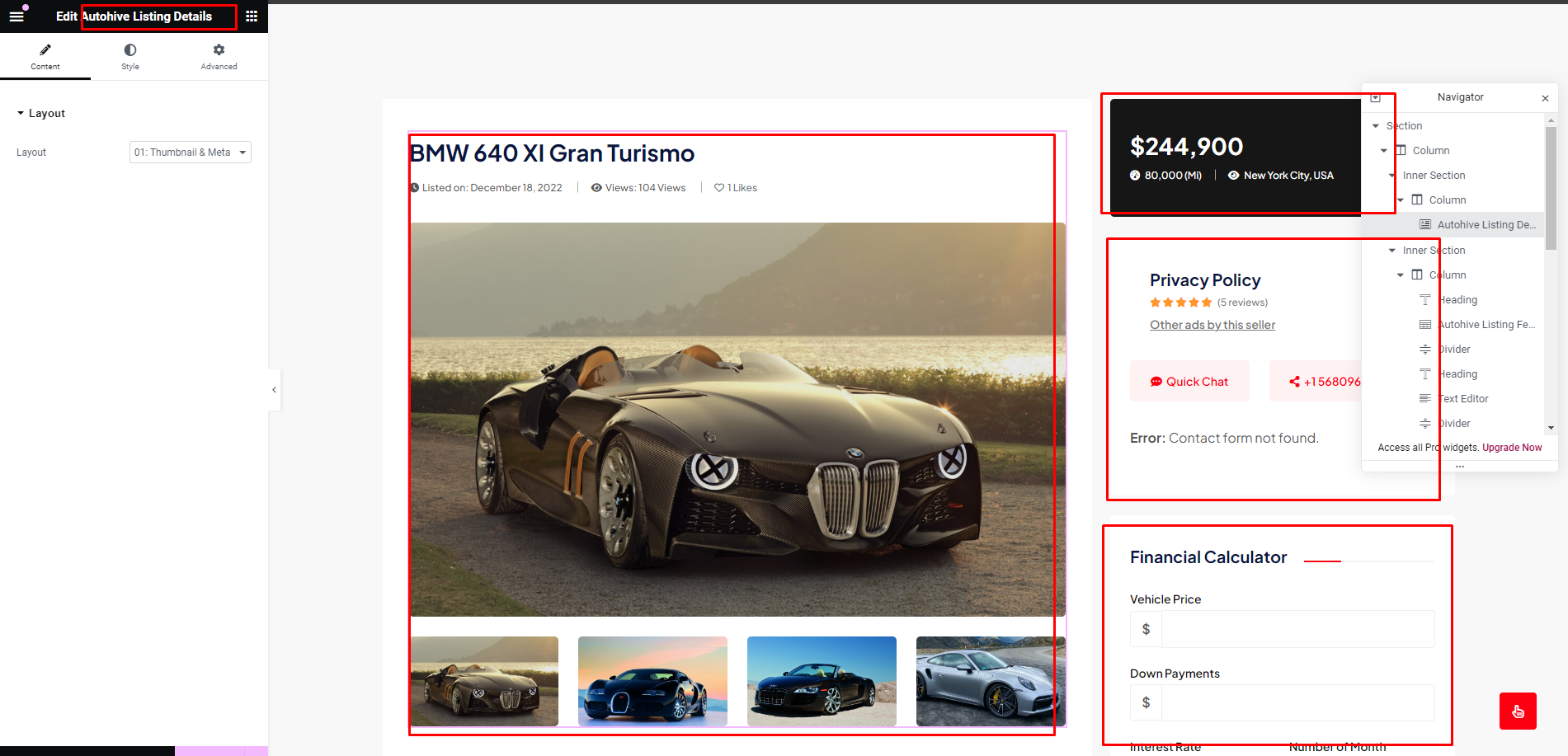Click the phone number share button
The image size is (1568, 756).
(1316, 381)
